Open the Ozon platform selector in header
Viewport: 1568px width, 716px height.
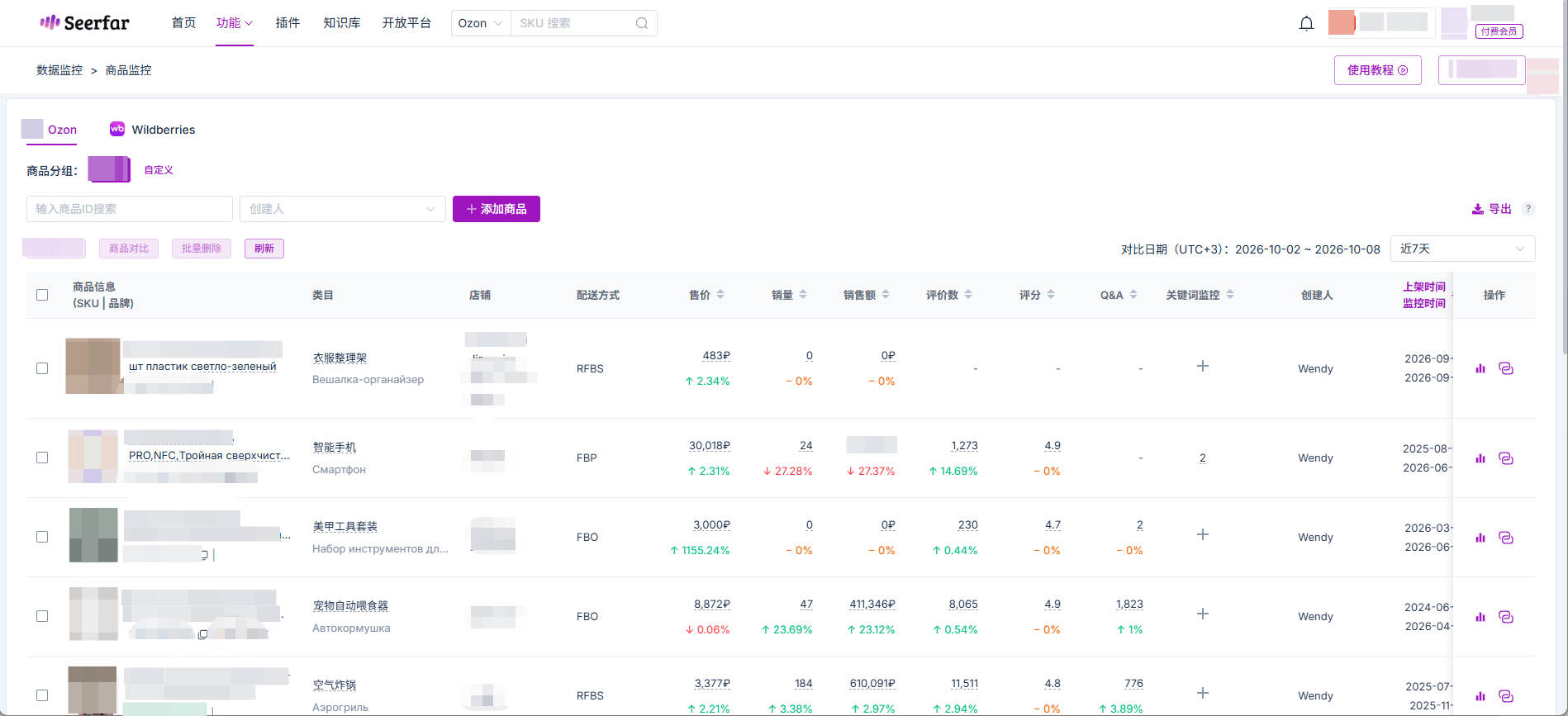[x=481, y=23]
